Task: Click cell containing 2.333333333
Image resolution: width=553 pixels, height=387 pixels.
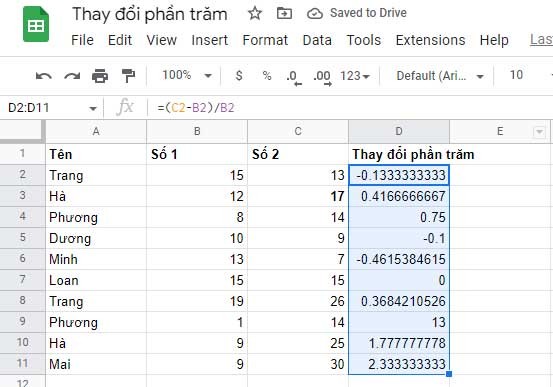Action: [x=399, y=364]
